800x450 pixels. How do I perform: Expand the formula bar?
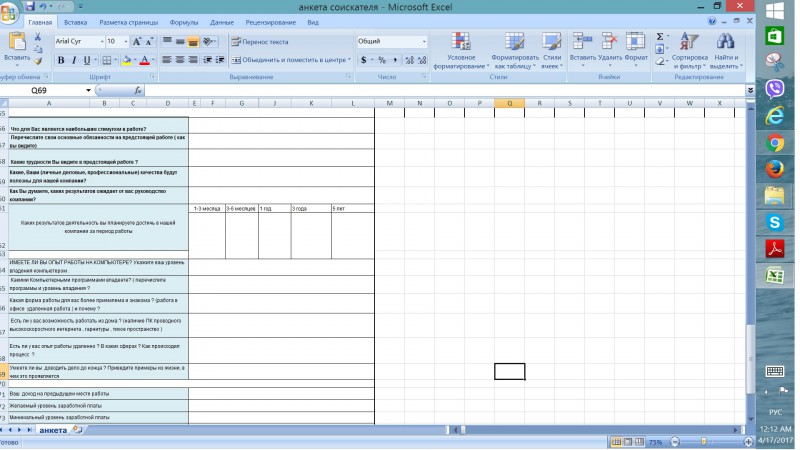[750, 90]
